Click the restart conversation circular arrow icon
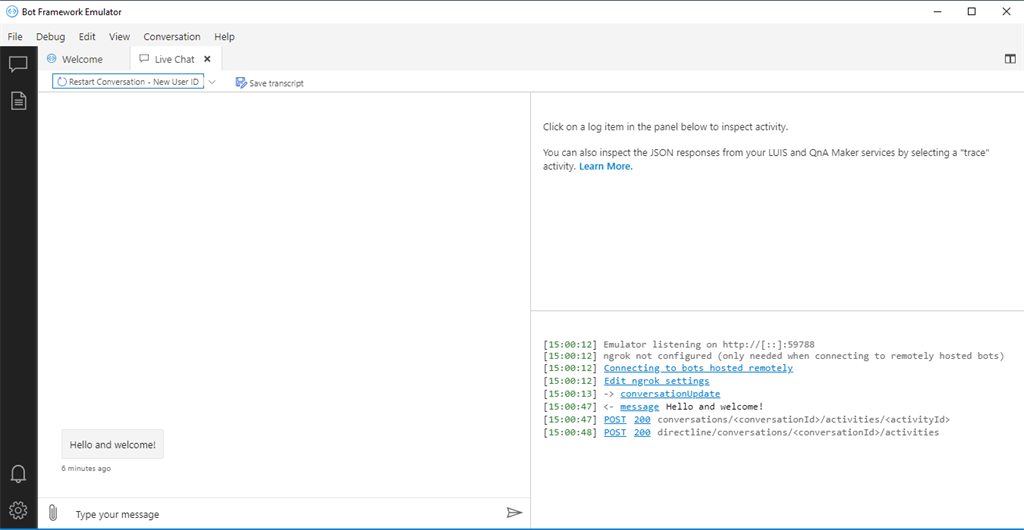The height and width of the screenshot is (530, 1024). 62,82
